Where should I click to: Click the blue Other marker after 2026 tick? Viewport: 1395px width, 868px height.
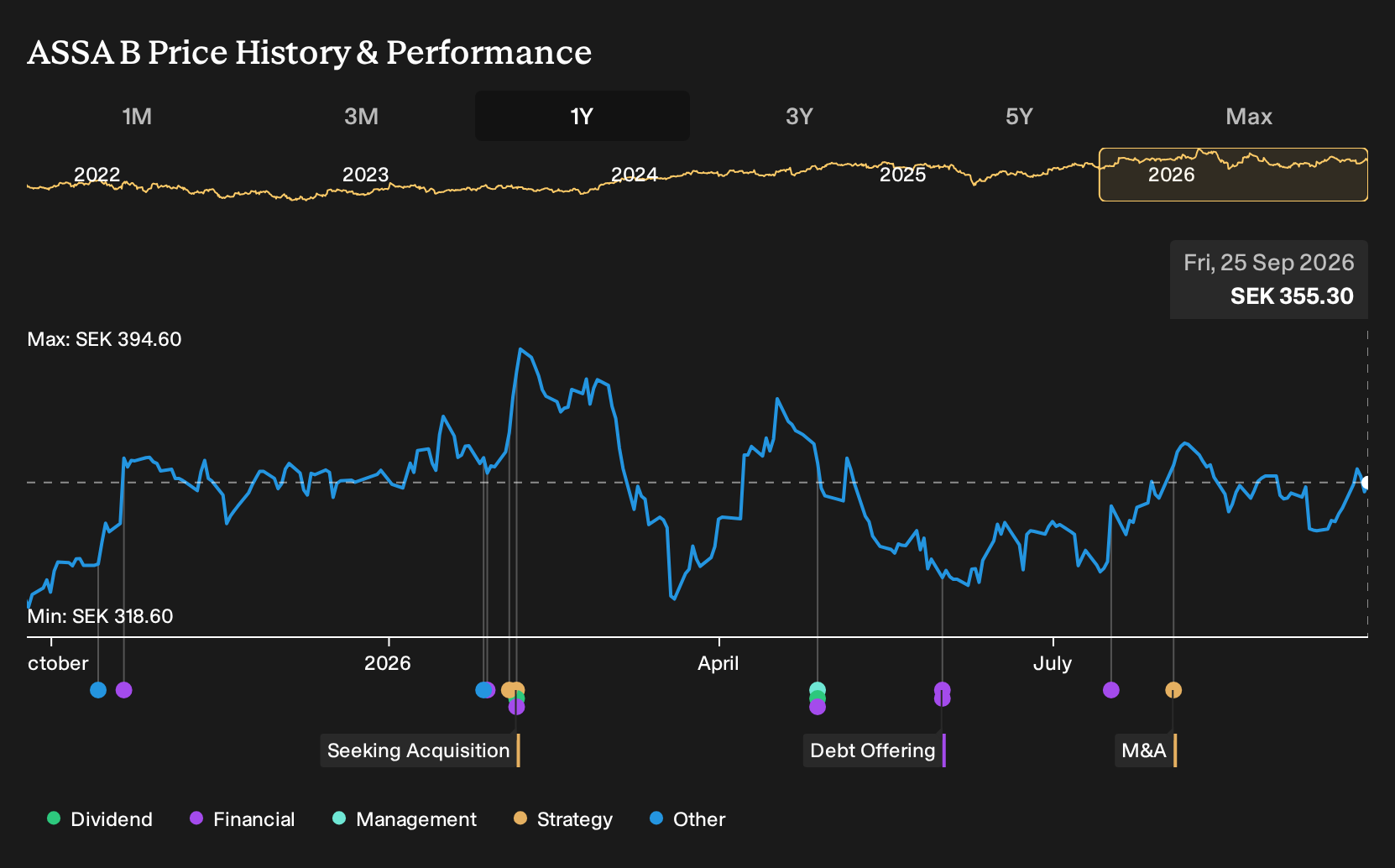coord(482,690)
